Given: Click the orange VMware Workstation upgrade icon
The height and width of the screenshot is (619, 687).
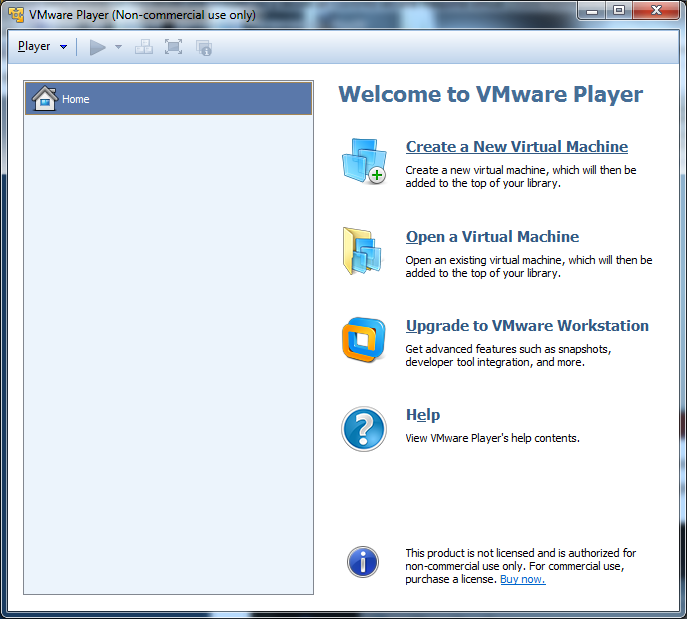Looking at the screenshot, I should (x=363, y=340).
